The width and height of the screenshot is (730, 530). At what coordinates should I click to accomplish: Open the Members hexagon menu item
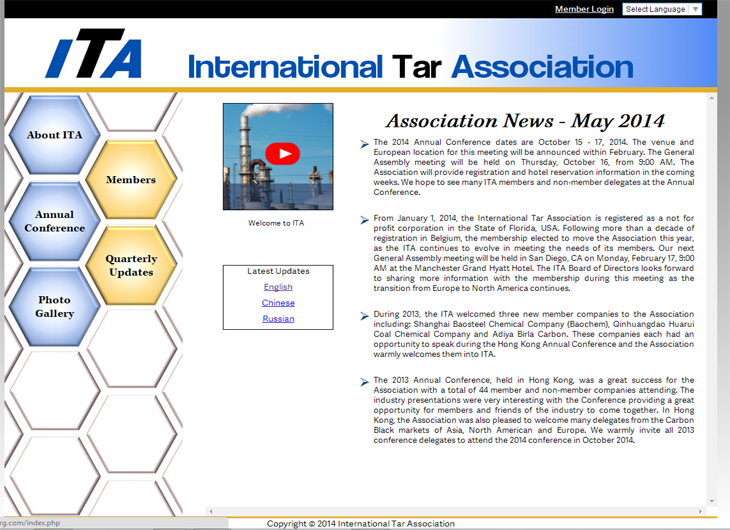tap(131, 180)
